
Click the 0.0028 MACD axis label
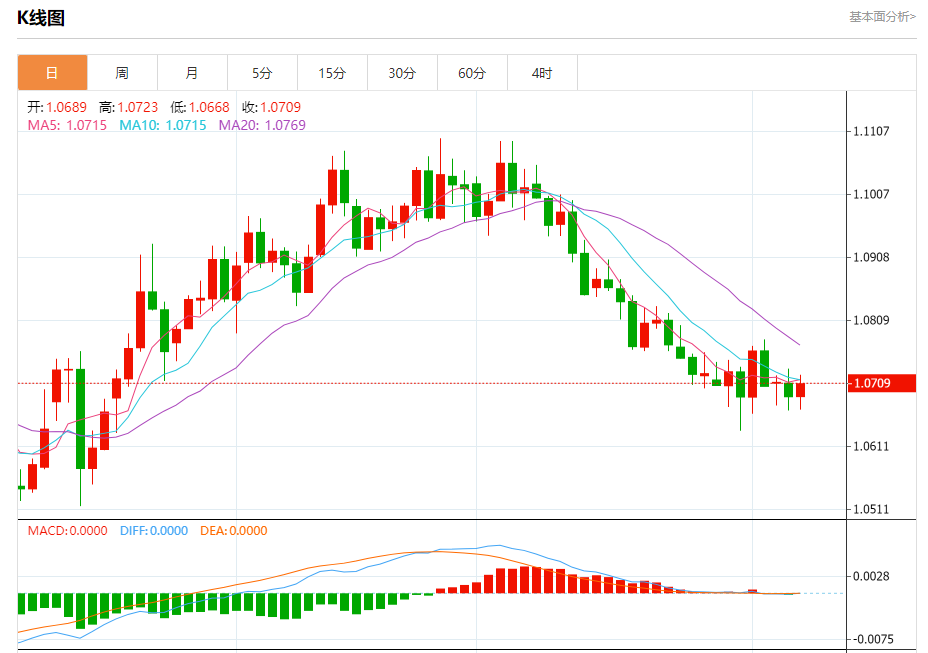[871, 576]
